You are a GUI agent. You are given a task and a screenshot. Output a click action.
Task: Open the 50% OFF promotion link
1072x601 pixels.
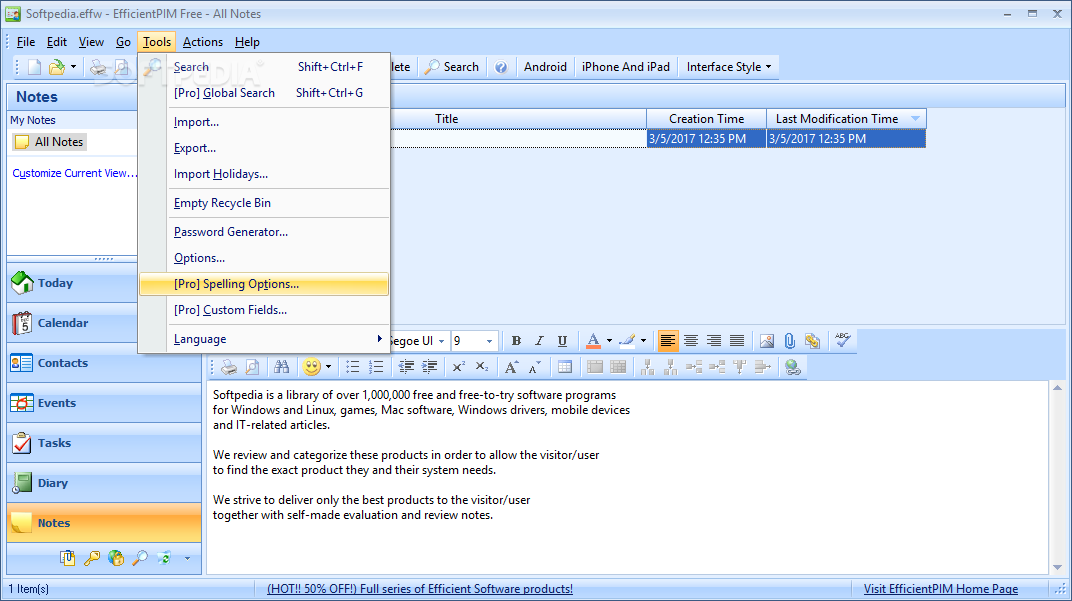tap(420, 589)
